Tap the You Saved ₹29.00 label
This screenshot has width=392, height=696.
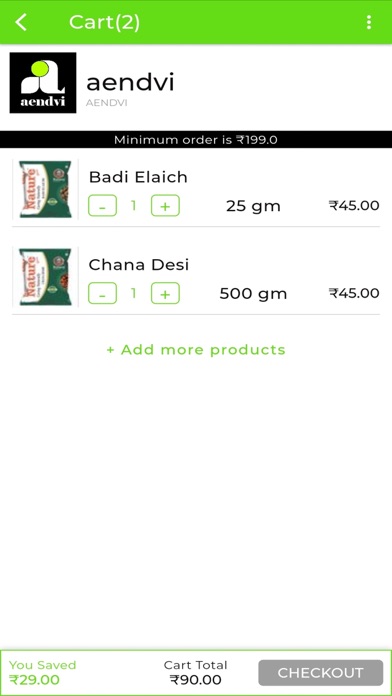pyautogui.click(x=43, y=672)
